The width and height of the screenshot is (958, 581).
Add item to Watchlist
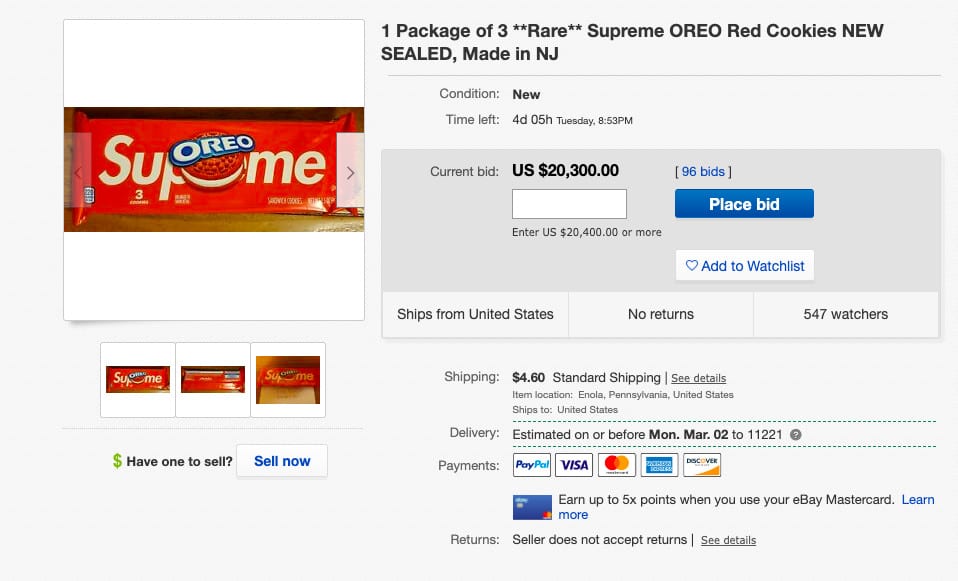coord(745,266)
